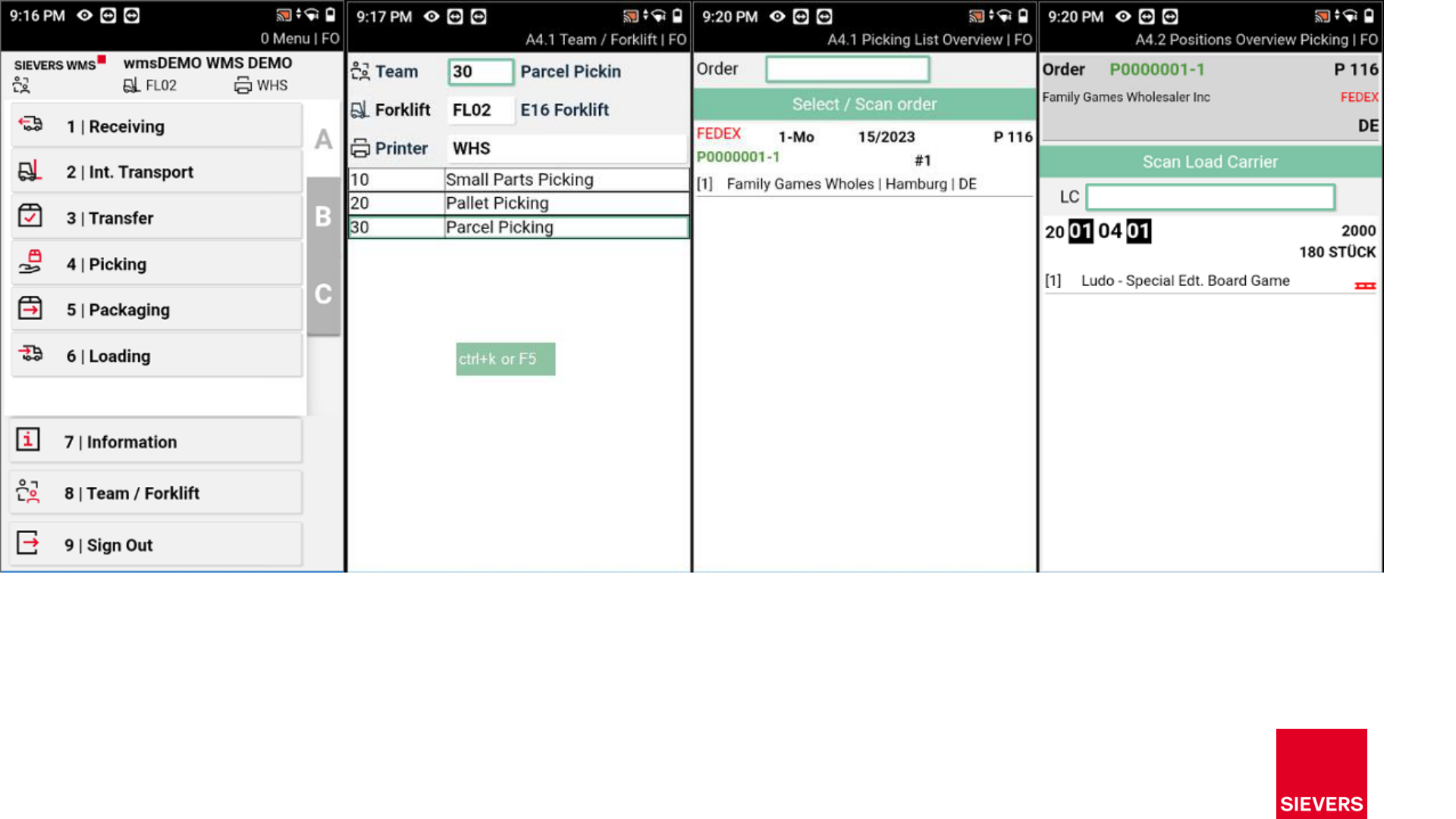
Task: Click the Sign Out exit icon
Action: coord(28,543)
